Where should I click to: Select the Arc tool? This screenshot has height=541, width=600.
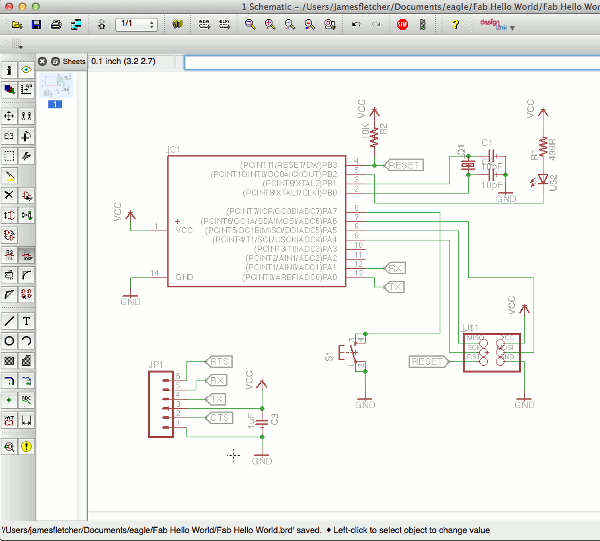tap(26, 341)
